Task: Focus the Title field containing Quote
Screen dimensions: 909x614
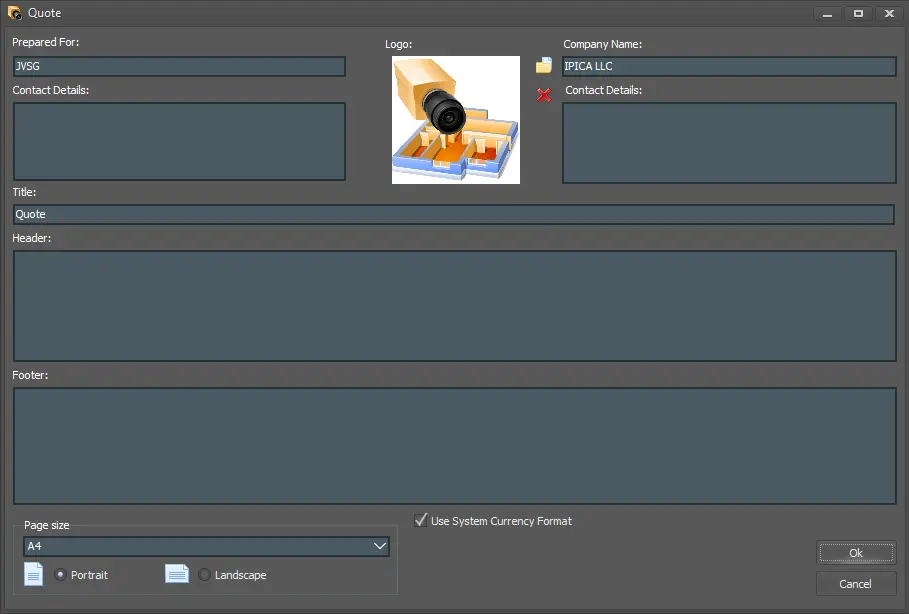Action: pyautogui.click(x=453, y=215)
